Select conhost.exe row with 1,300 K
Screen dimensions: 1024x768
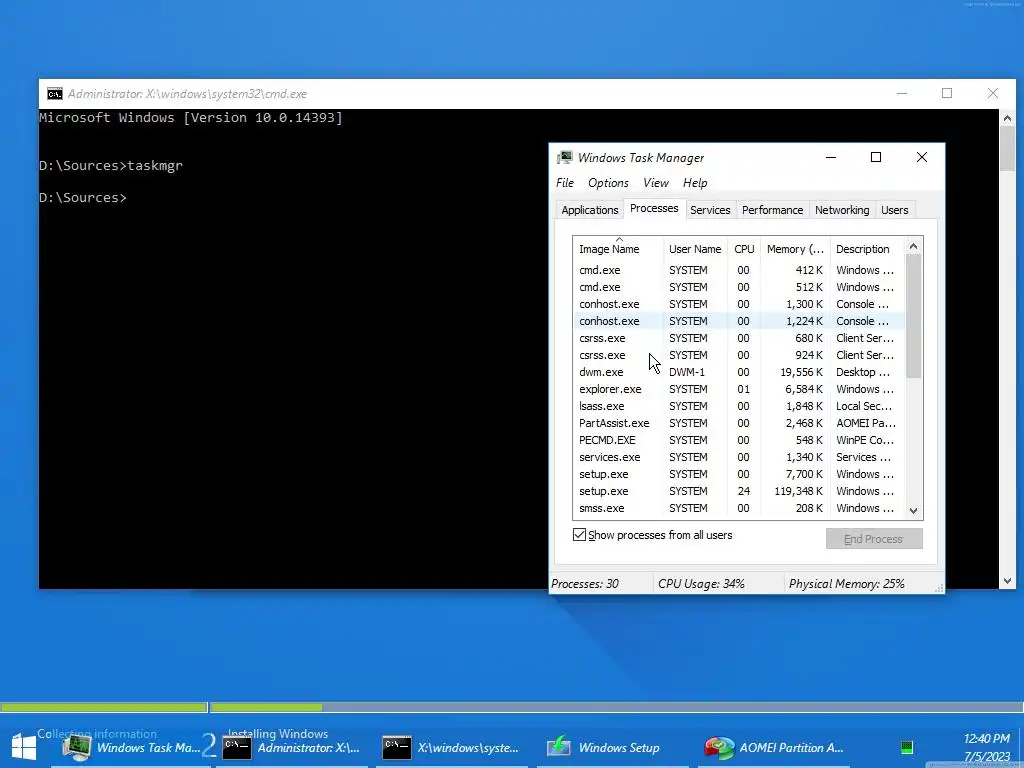coord(739,304)
